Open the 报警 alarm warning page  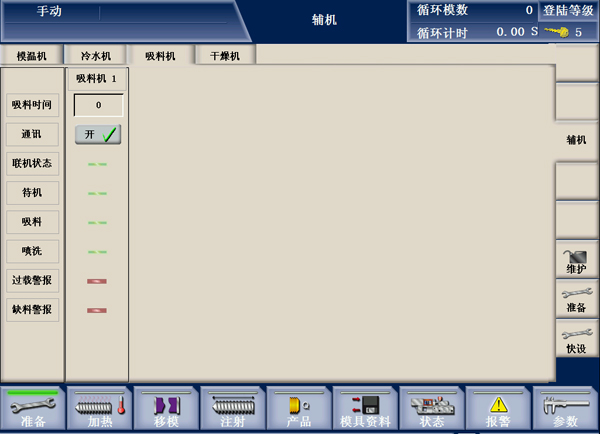click(x=498, y=409)
